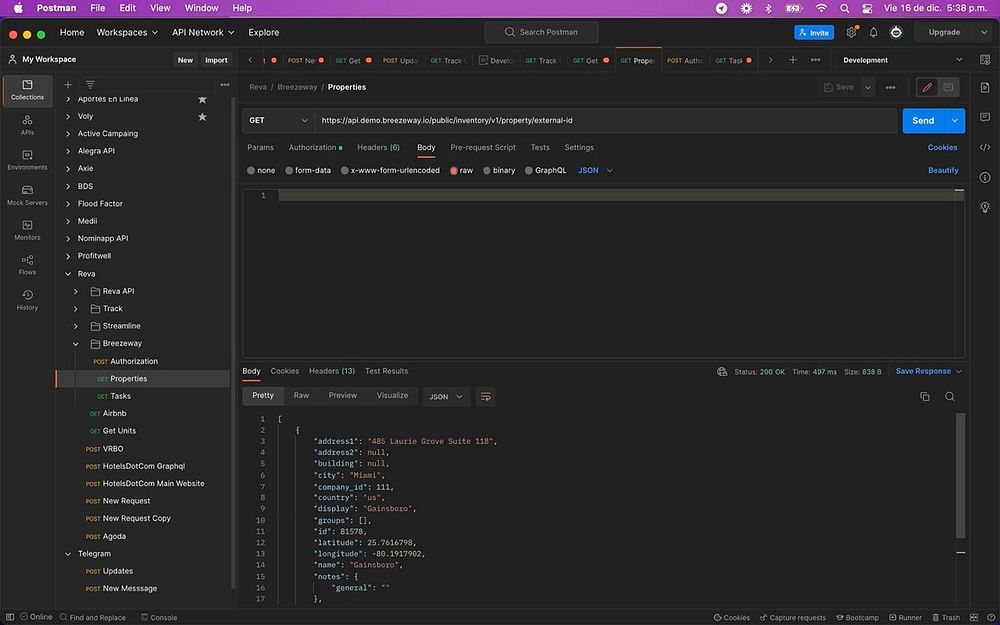Open the Monitors sidebar panel
1000x625 pixels.
27,230
